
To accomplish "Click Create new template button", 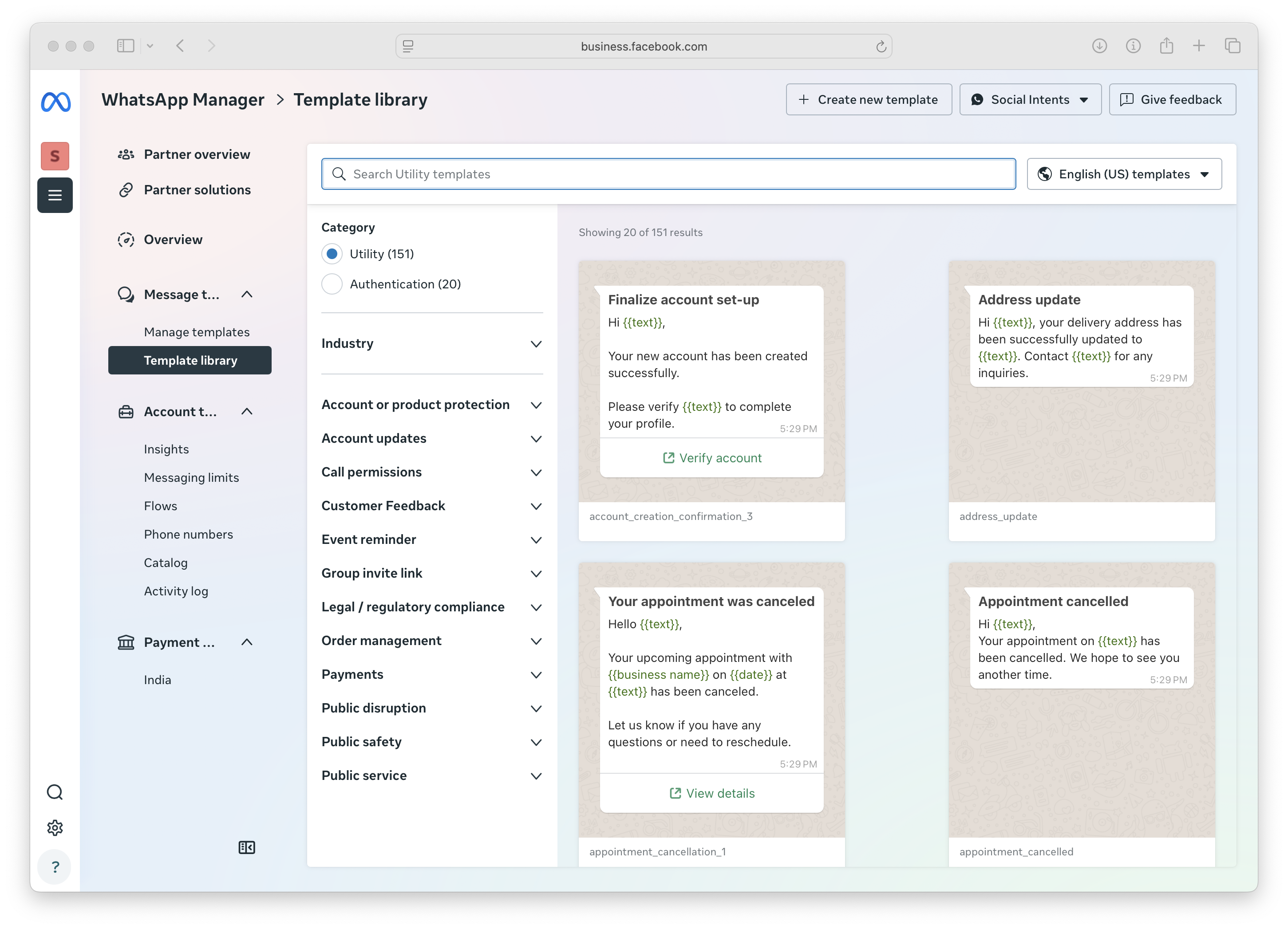I will 868,100.
